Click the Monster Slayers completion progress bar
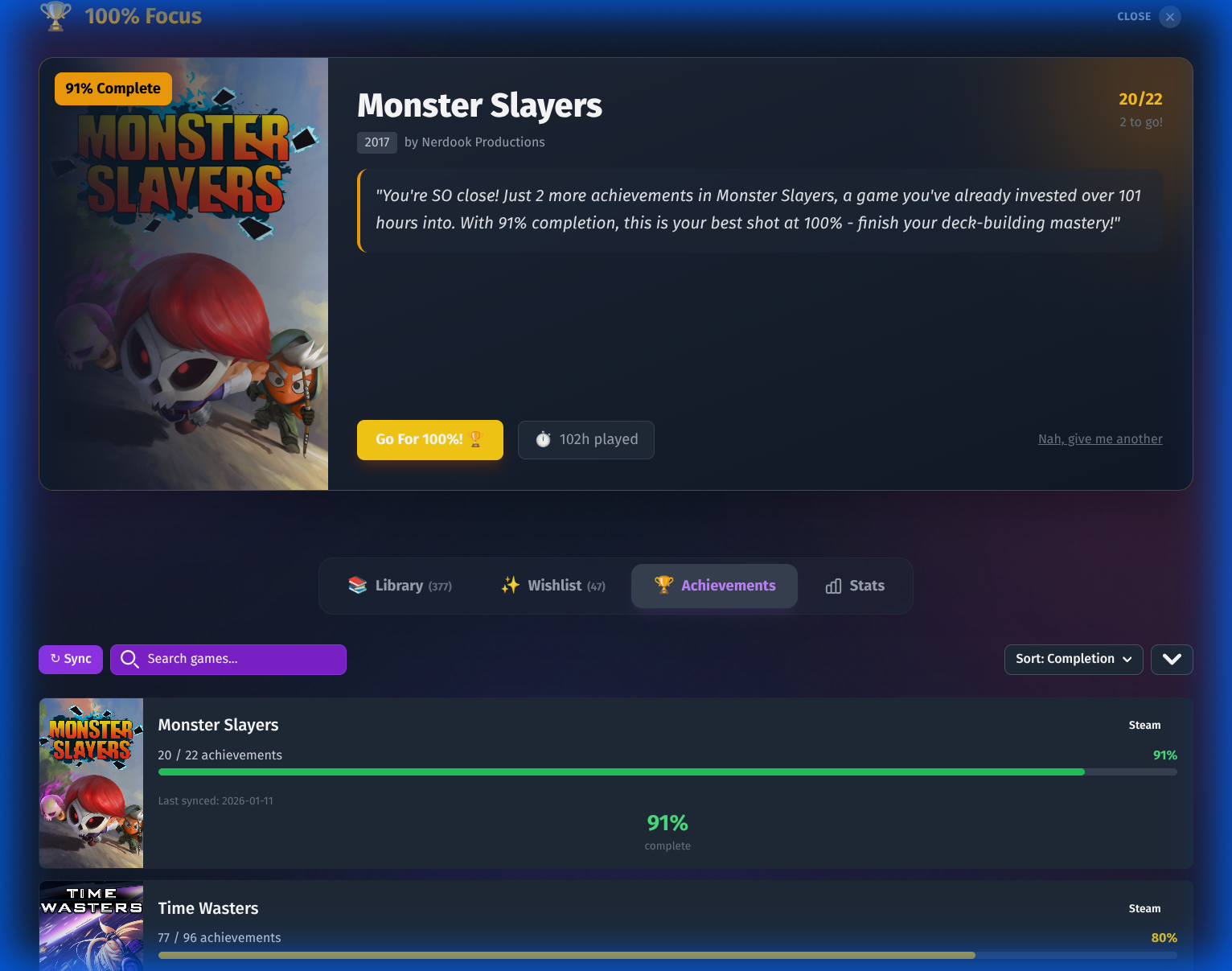This screenshot has height=971, width=1232. click(x=667, y=771)
